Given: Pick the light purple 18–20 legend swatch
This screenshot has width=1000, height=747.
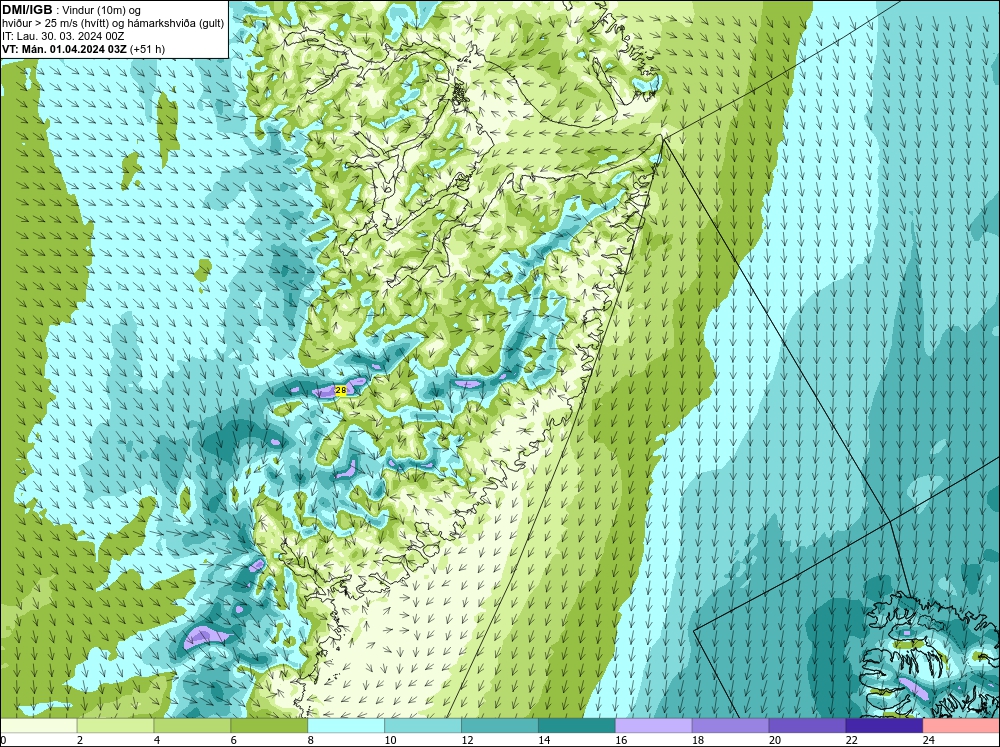Looking at the screenshot, I should click(730, 726).
